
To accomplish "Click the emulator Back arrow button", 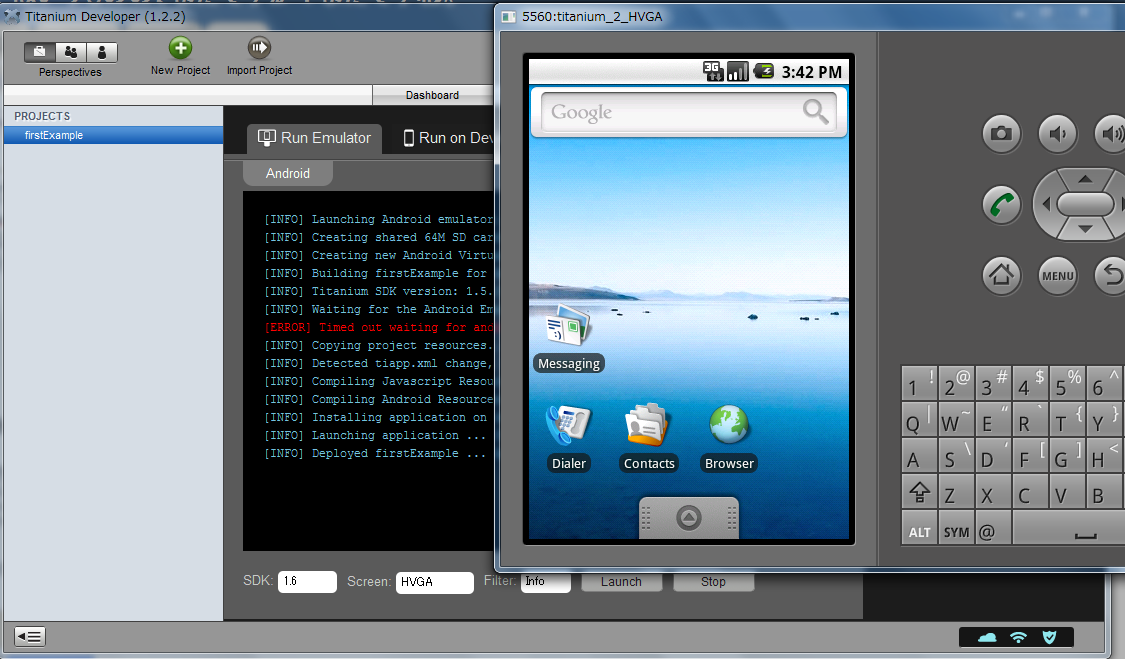I will (x=1111, y=275).
